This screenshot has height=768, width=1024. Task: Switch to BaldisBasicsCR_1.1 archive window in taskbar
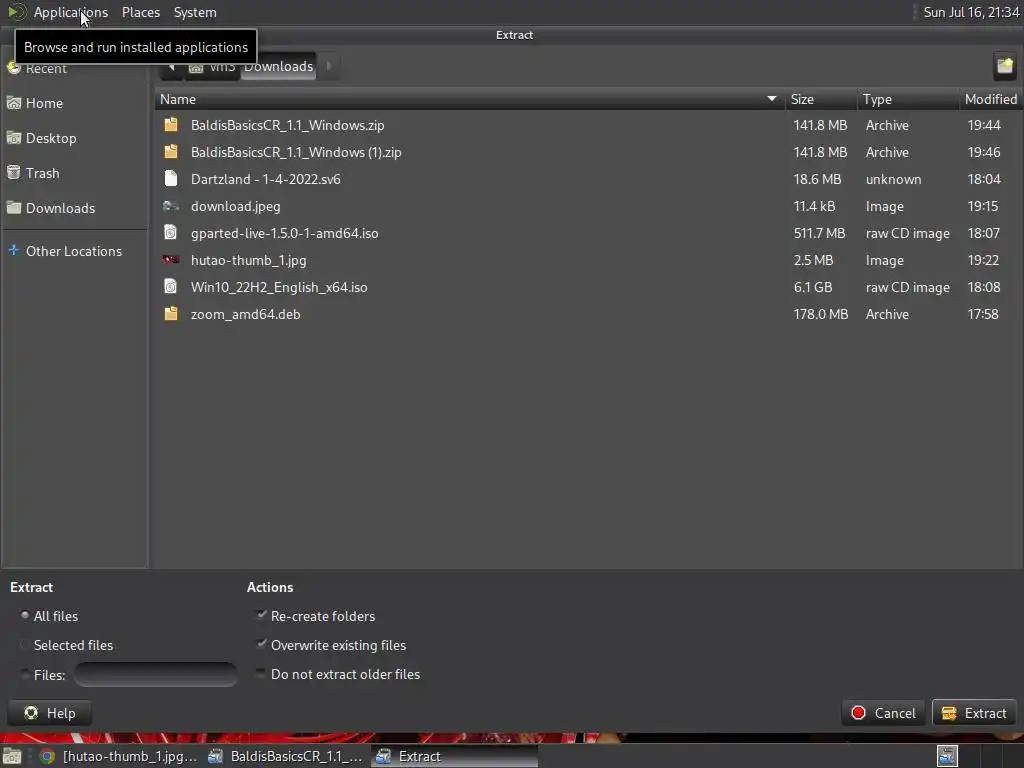coord(285,756)
